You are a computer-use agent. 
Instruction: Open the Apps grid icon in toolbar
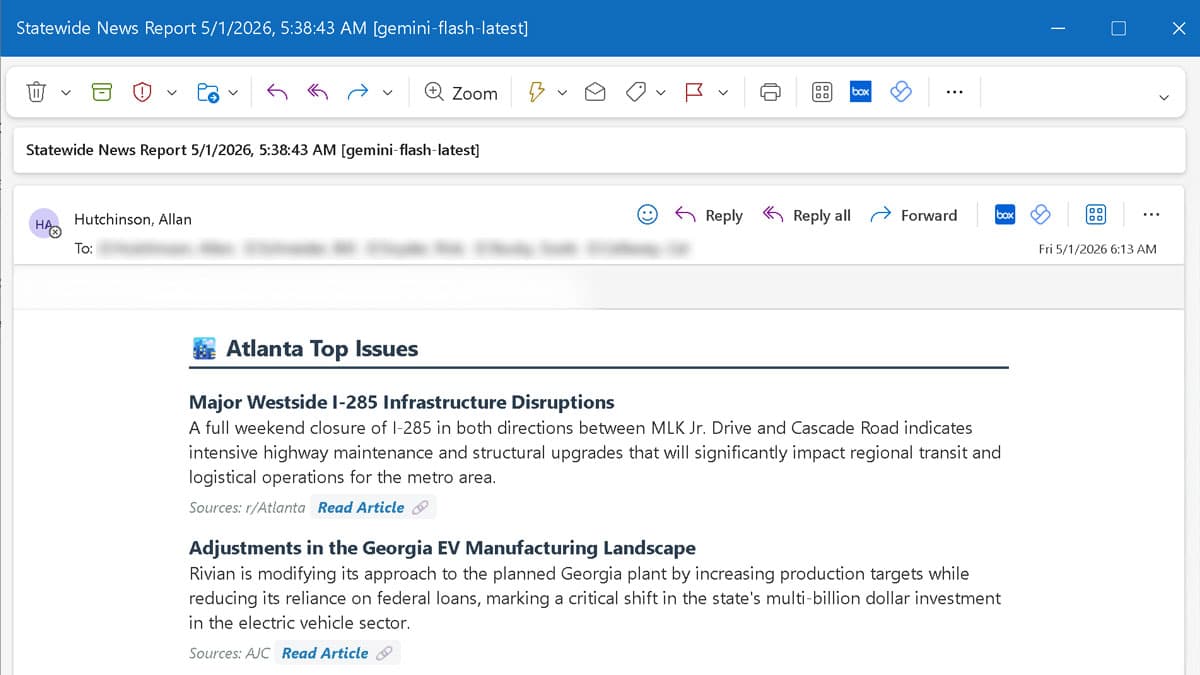point(822,92)
